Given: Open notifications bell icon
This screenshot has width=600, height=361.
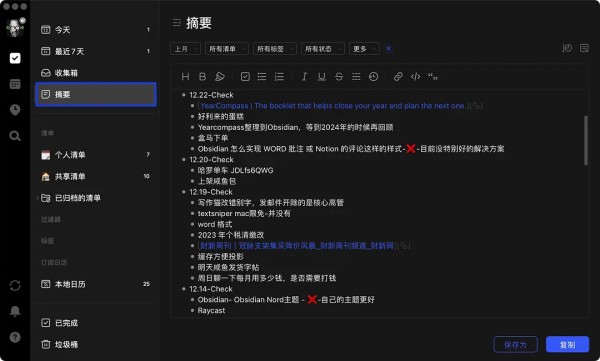Looking at the screenshot, I should pos(15,311).
